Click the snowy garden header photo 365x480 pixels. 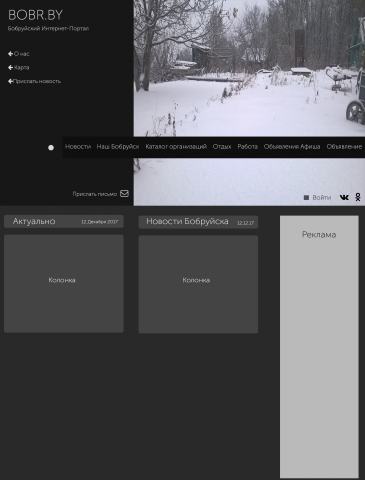point(249,68)
